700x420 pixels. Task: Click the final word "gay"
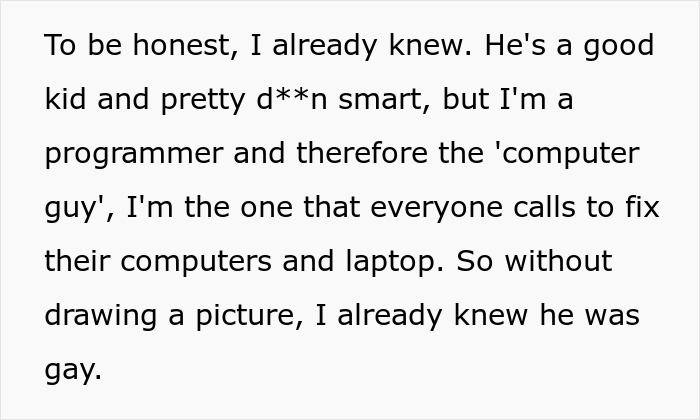coord(71,371)
